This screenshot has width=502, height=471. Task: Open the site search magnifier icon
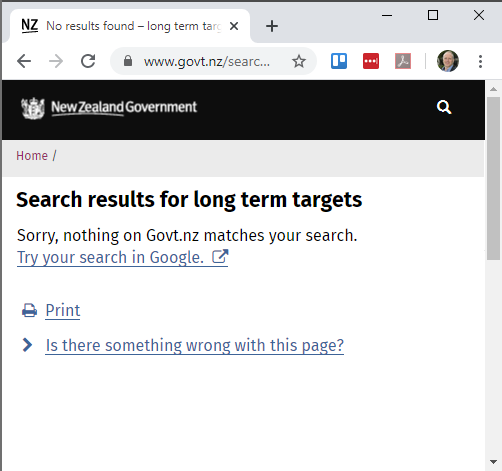pos(444,107)
